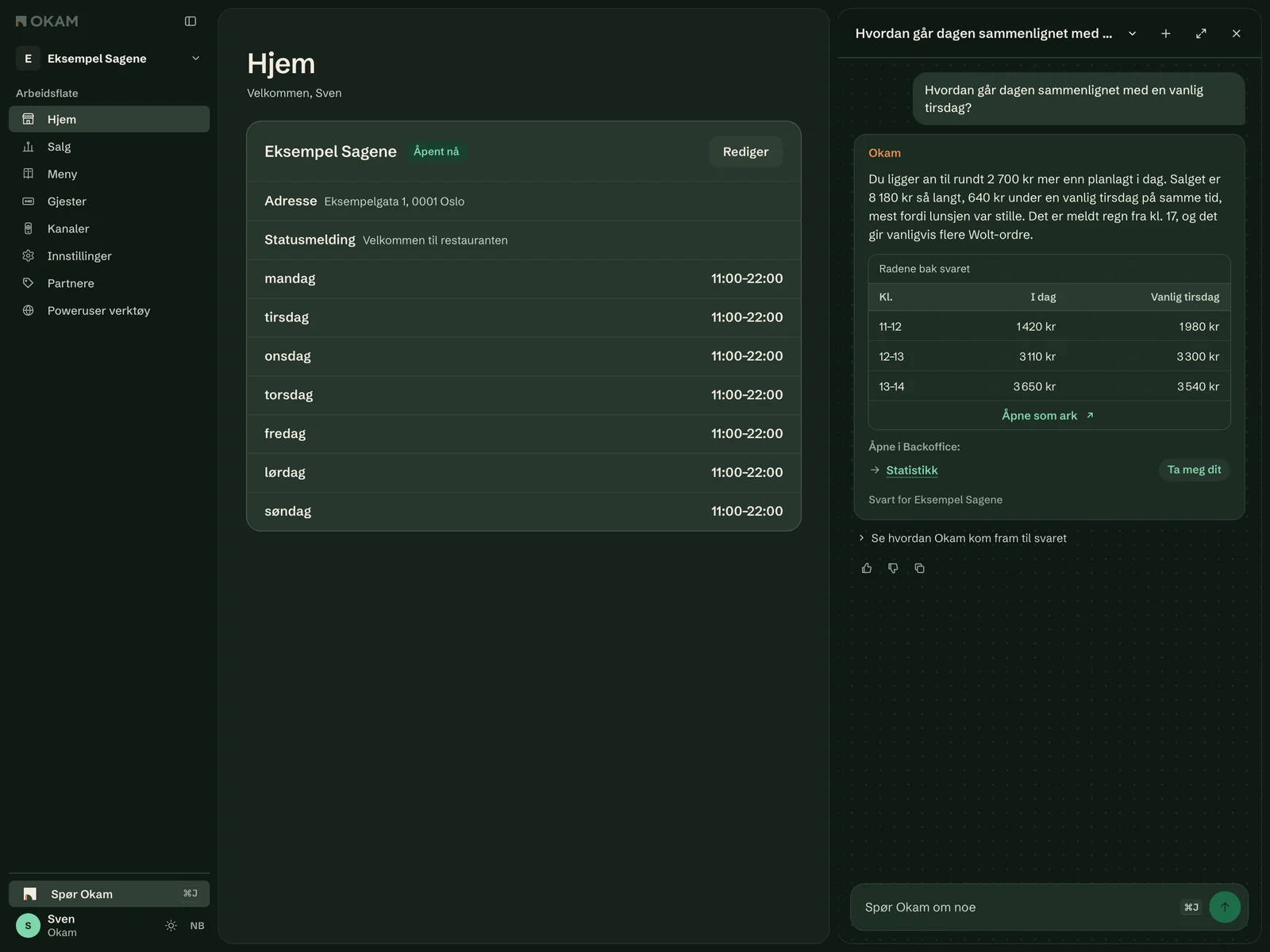This screenshot has height=952, width=1270.
Task: Close the Okam chat panel
Action: point(1236,33)
